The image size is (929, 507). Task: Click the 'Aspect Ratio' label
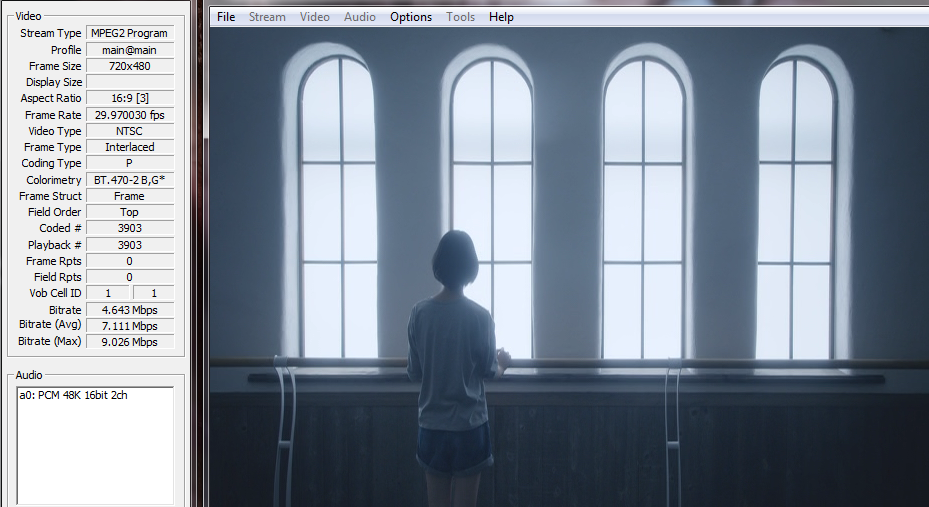[51, 98]
